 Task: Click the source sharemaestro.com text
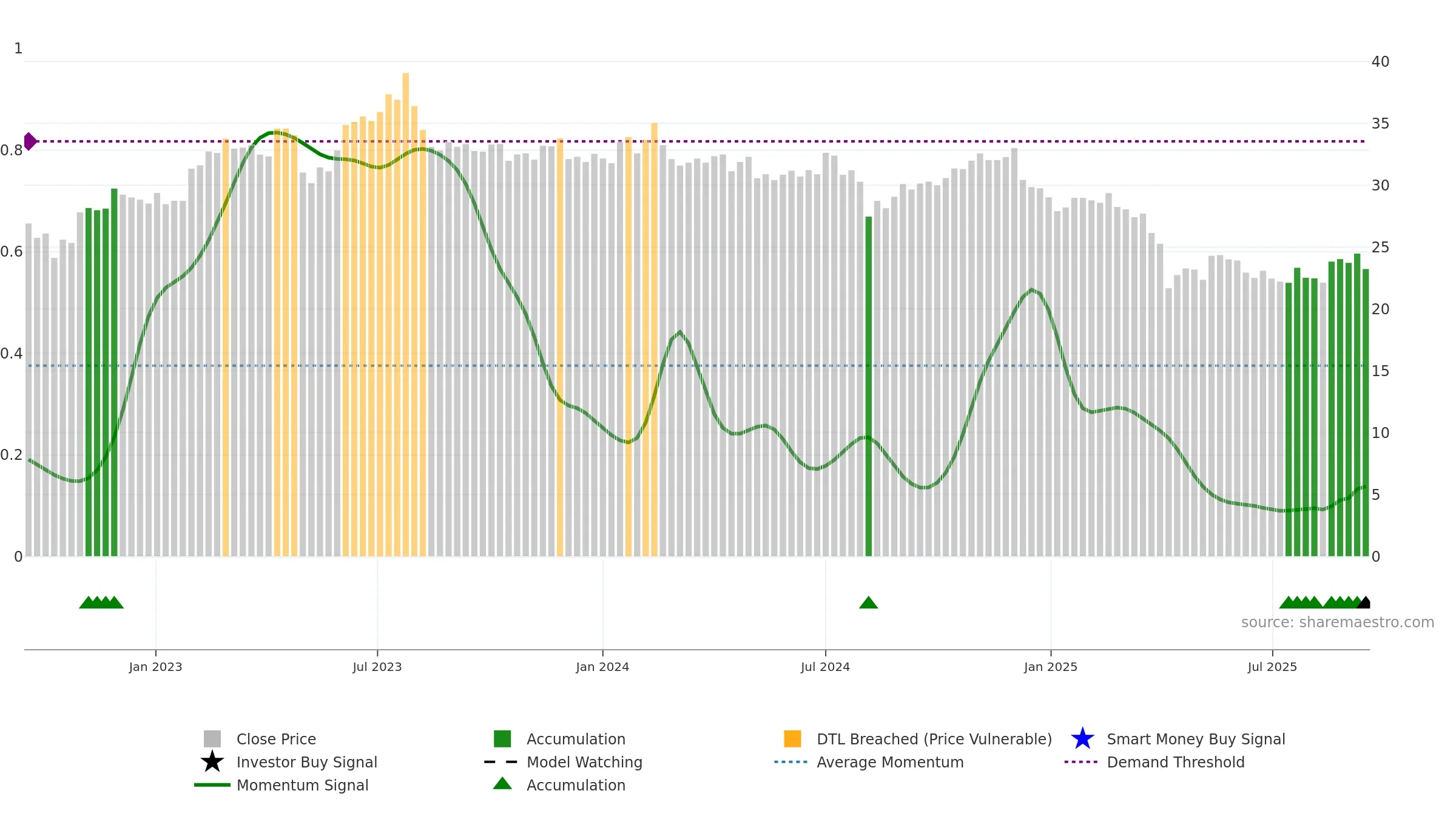pos(1338,622)
